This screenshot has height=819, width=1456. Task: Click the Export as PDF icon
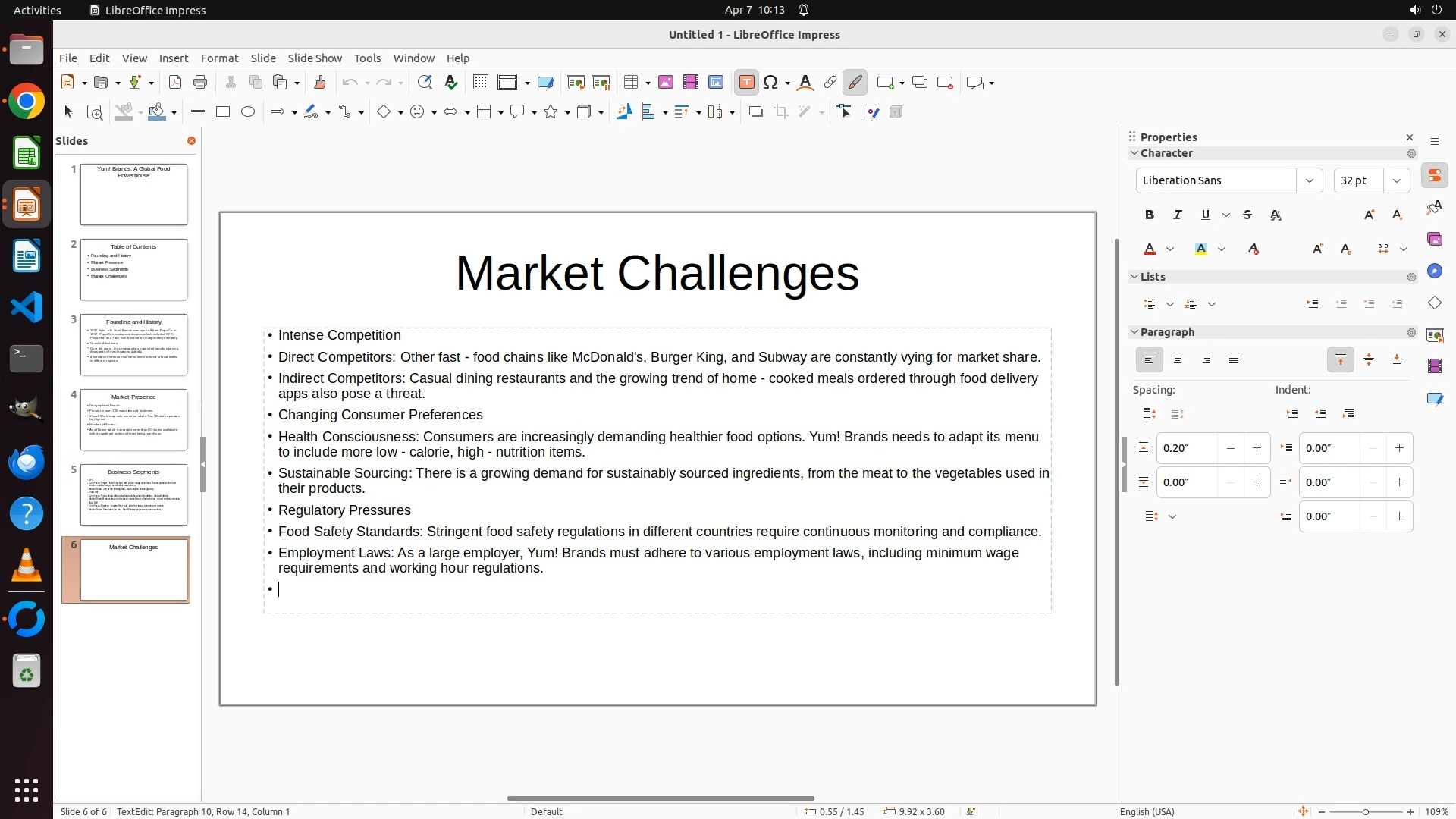point(175,83)
